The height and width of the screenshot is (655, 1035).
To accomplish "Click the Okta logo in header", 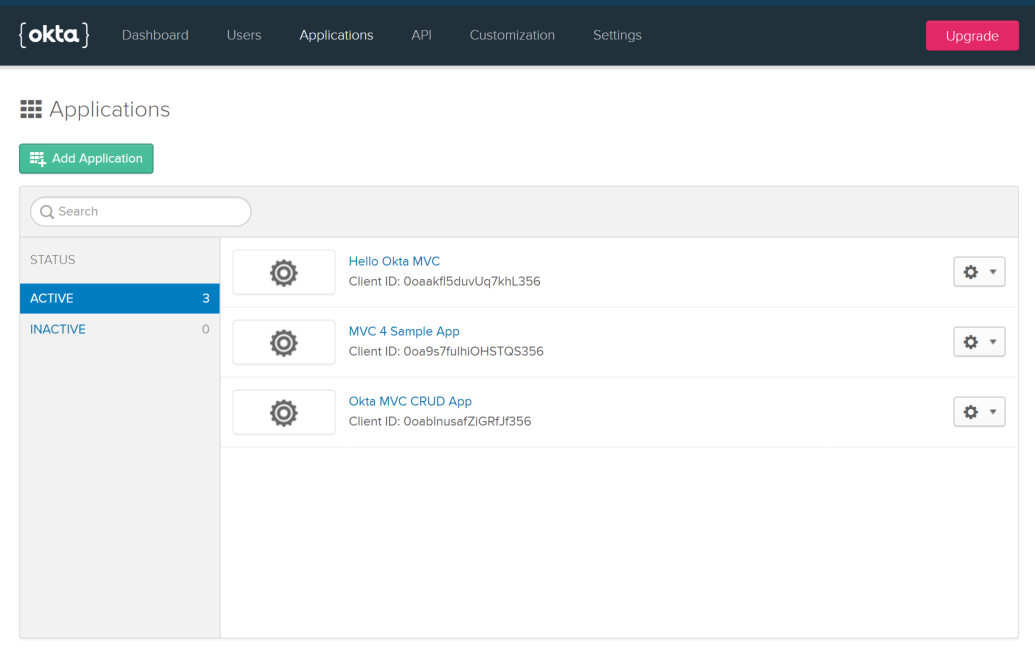I will [54, 35].
